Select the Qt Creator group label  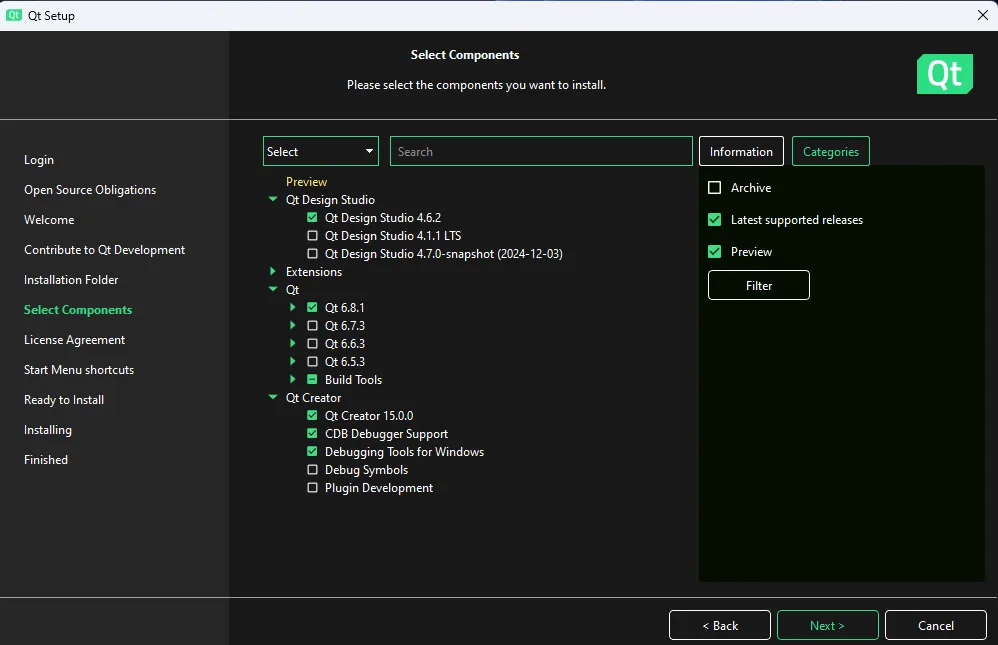click(x=313, y=397)
